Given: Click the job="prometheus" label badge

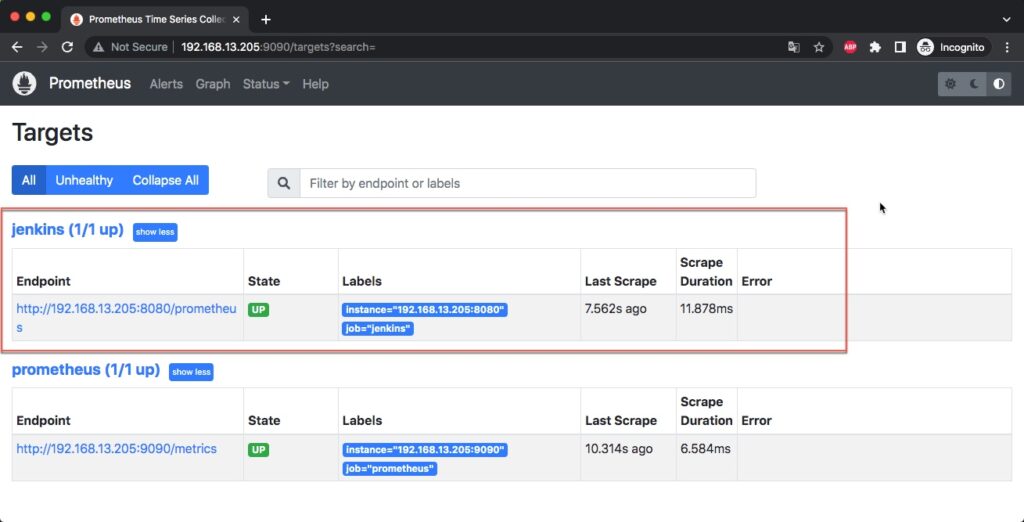Looking at the screenshot, I should [x=390, y=468].
